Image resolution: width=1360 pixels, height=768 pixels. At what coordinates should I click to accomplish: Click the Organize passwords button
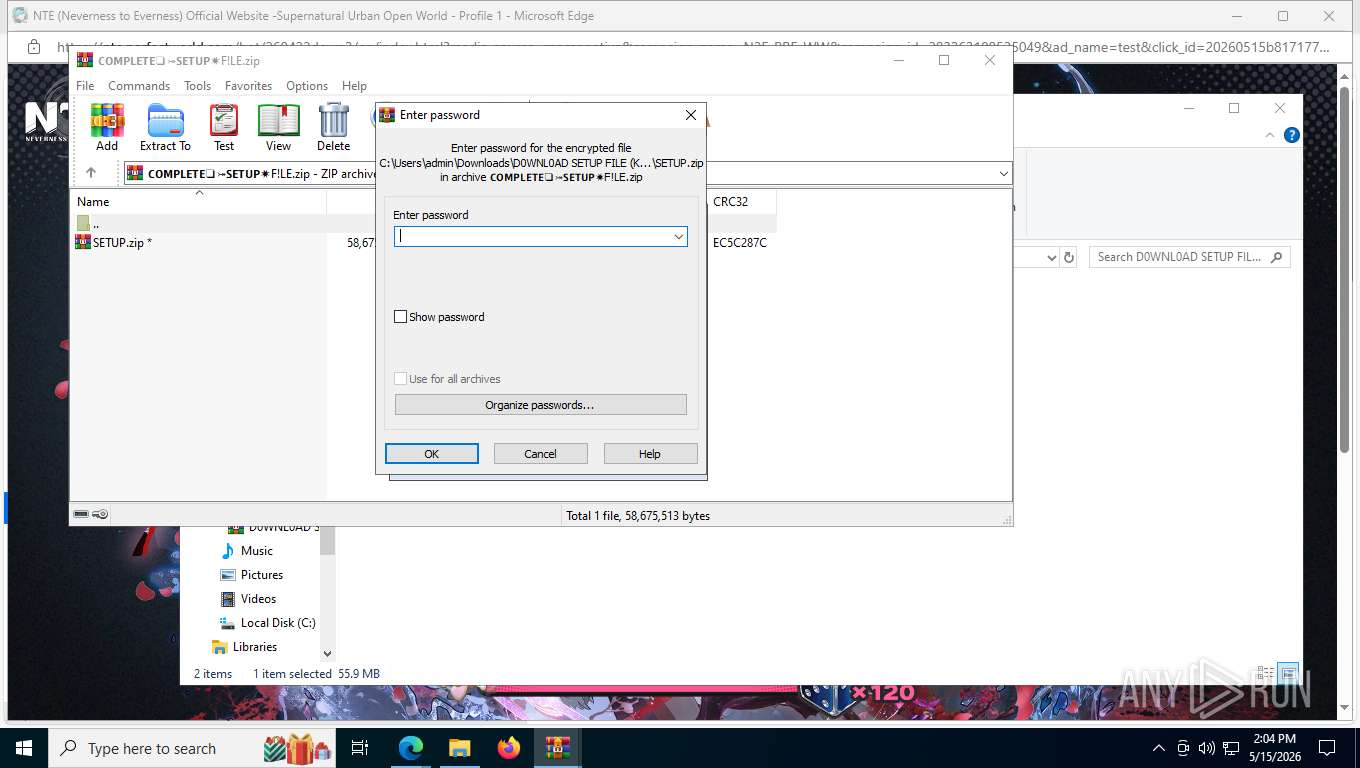540,405
